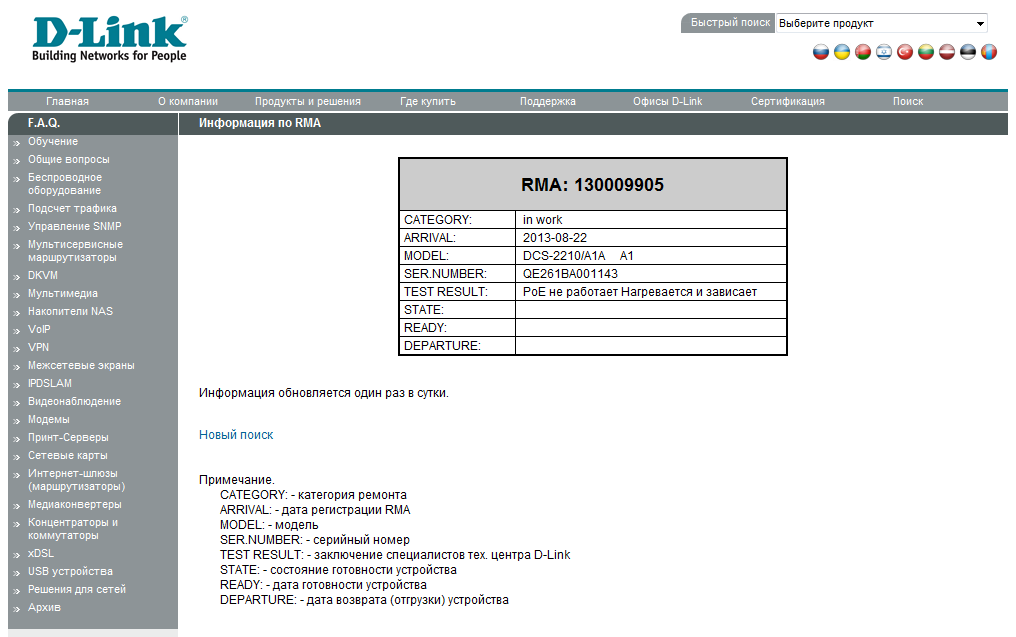Viewport: 1016px width, 637px height.
Task: Click the 'in work' category value
Action: click(x=543, y=220)
